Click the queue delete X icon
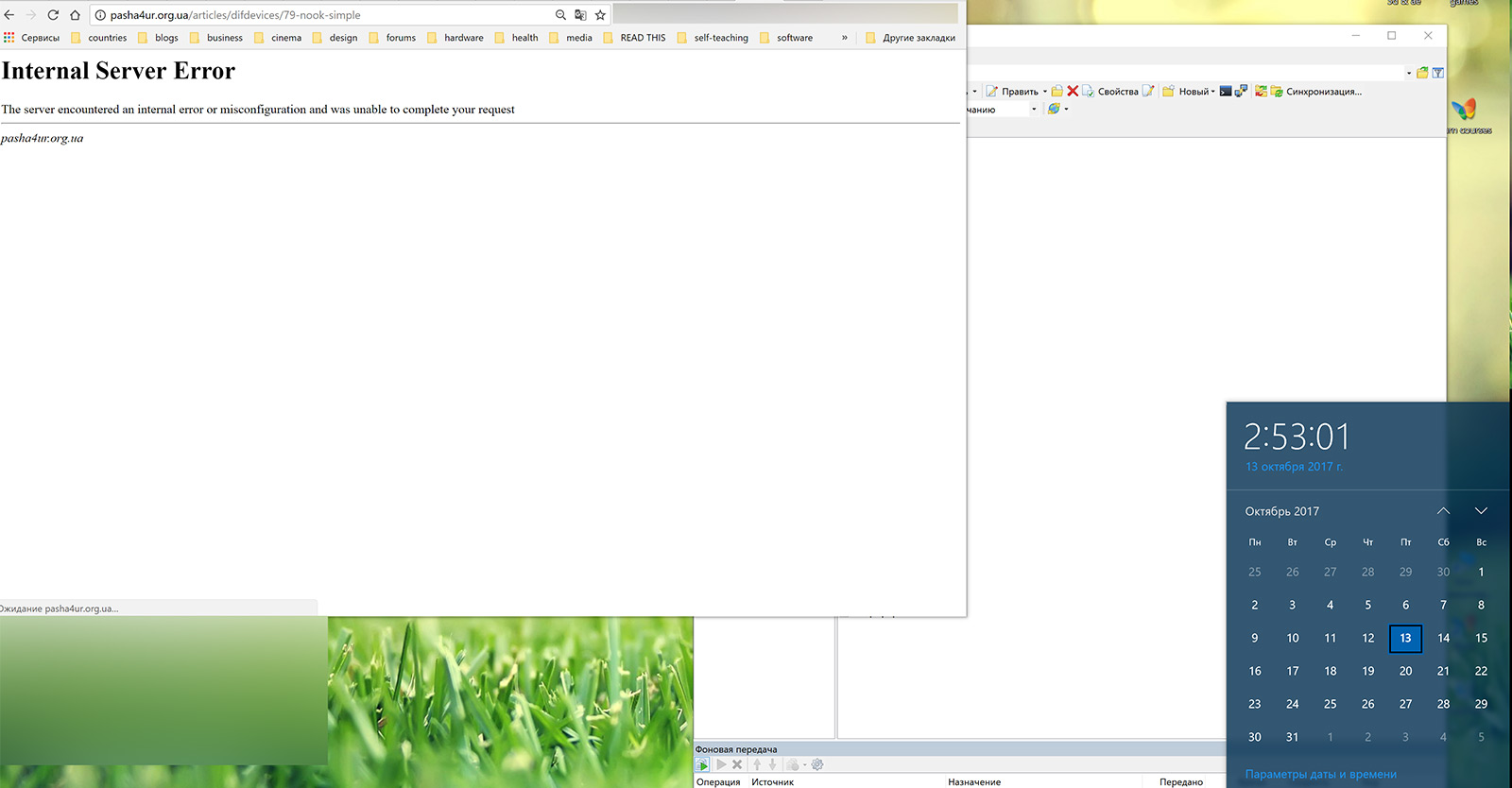 click(737, 764)
